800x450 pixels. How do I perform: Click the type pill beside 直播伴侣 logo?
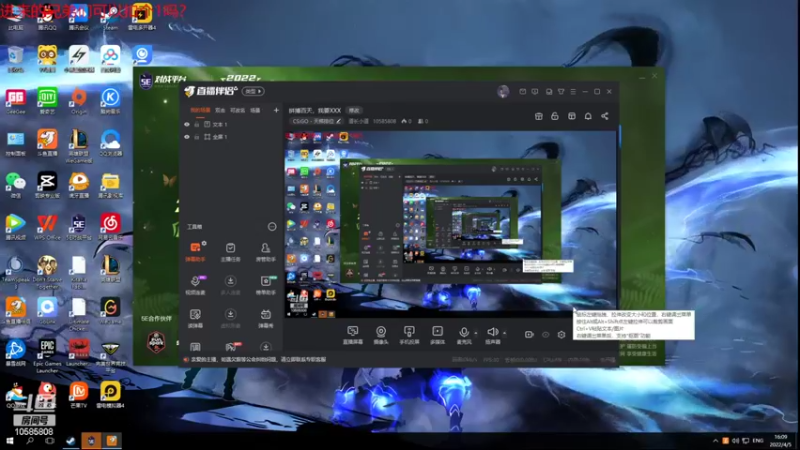coord(253,91)
